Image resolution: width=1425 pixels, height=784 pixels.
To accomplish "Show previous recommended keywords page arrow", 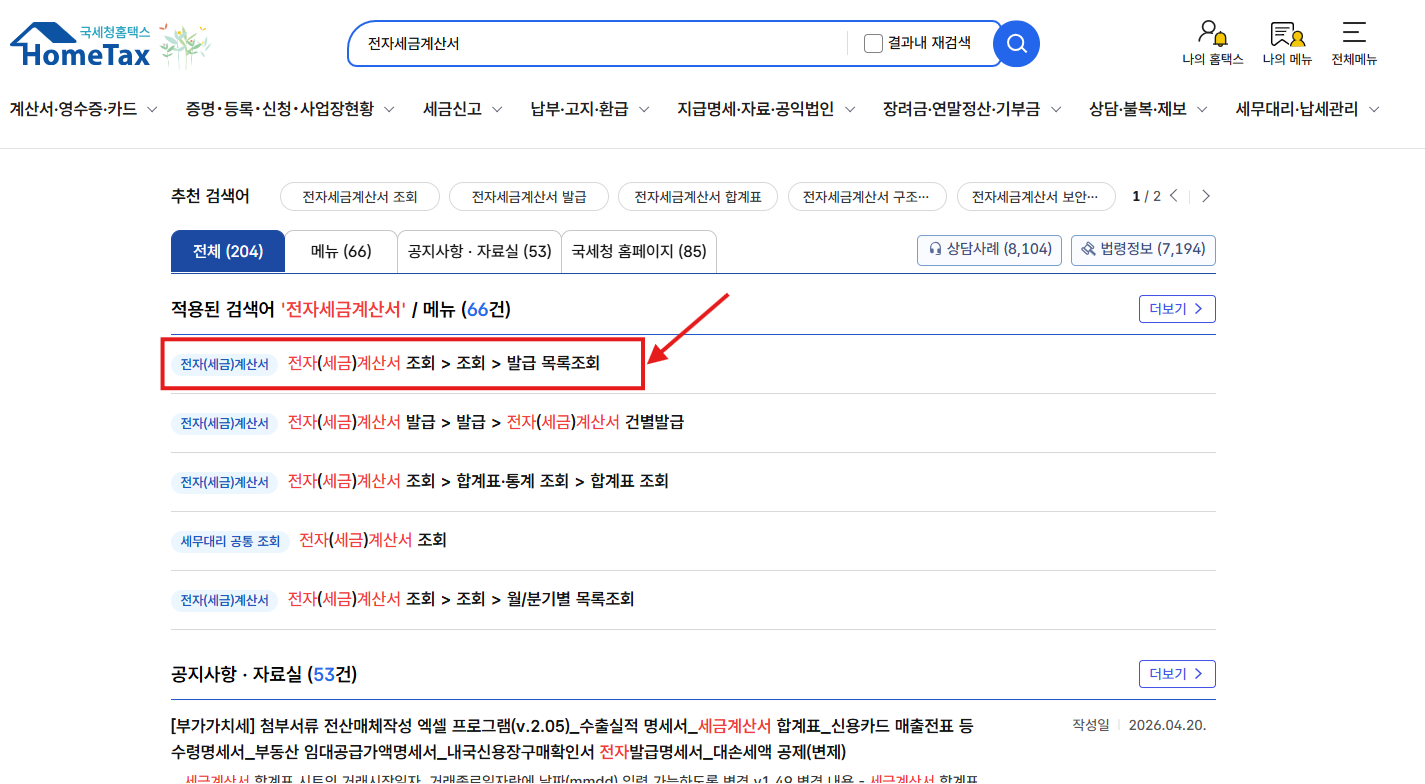I will point(1174,196).
